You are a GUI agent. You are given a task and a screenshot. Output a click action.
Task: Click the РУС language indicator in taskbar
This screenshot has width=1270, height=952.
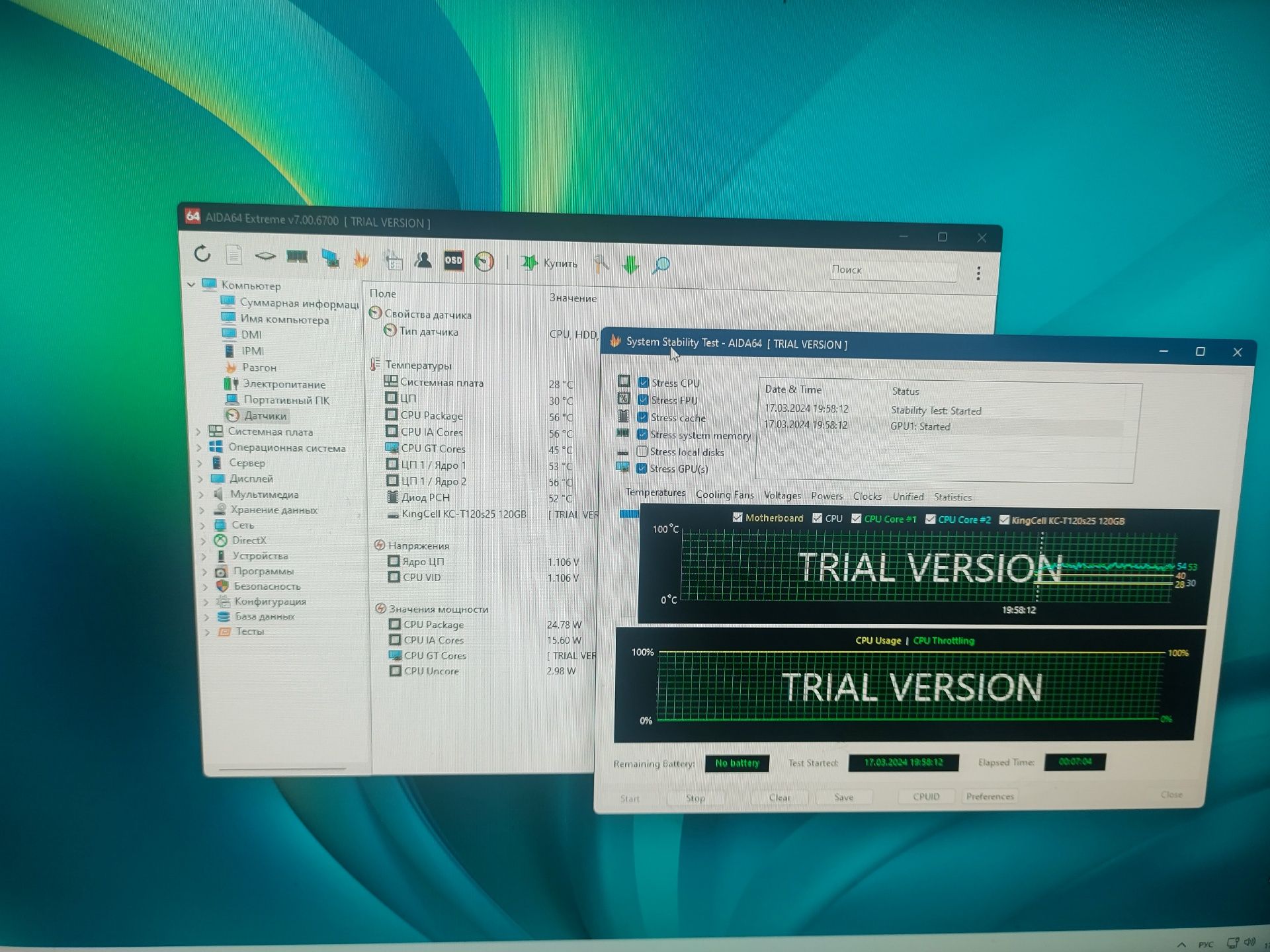[1206, 945]
